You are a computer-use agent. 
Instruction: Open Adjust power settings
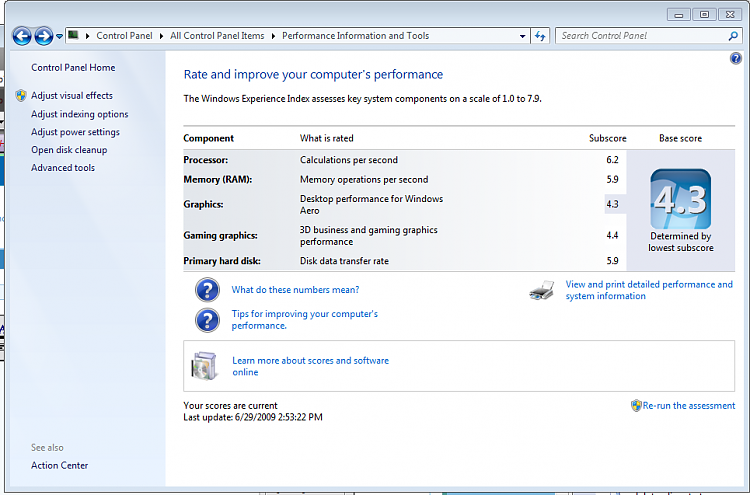click(x=75, y=132)
